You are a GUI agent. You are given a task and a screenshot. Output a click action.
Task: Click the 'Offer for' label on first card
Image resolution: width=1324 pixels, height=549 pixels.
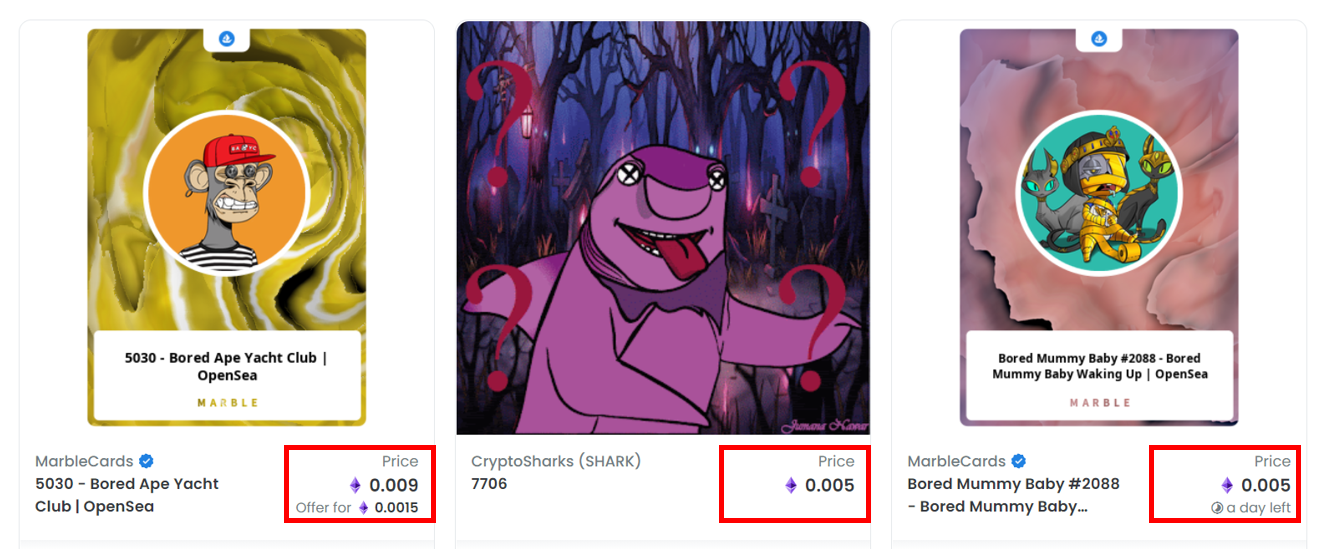click(x=323, y=508)
